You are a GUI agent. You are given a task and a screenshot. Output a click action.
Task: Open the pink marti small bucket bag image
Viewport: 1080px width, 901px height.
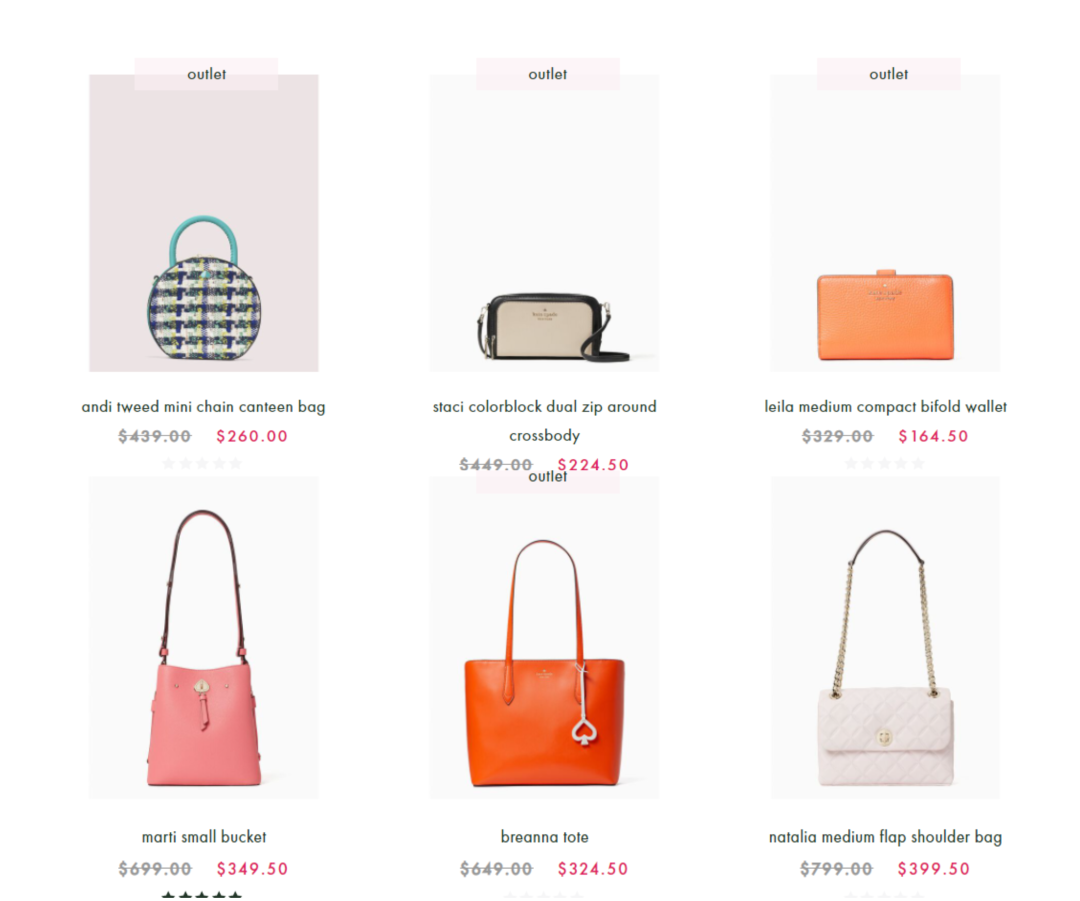(x=204, y=638)
